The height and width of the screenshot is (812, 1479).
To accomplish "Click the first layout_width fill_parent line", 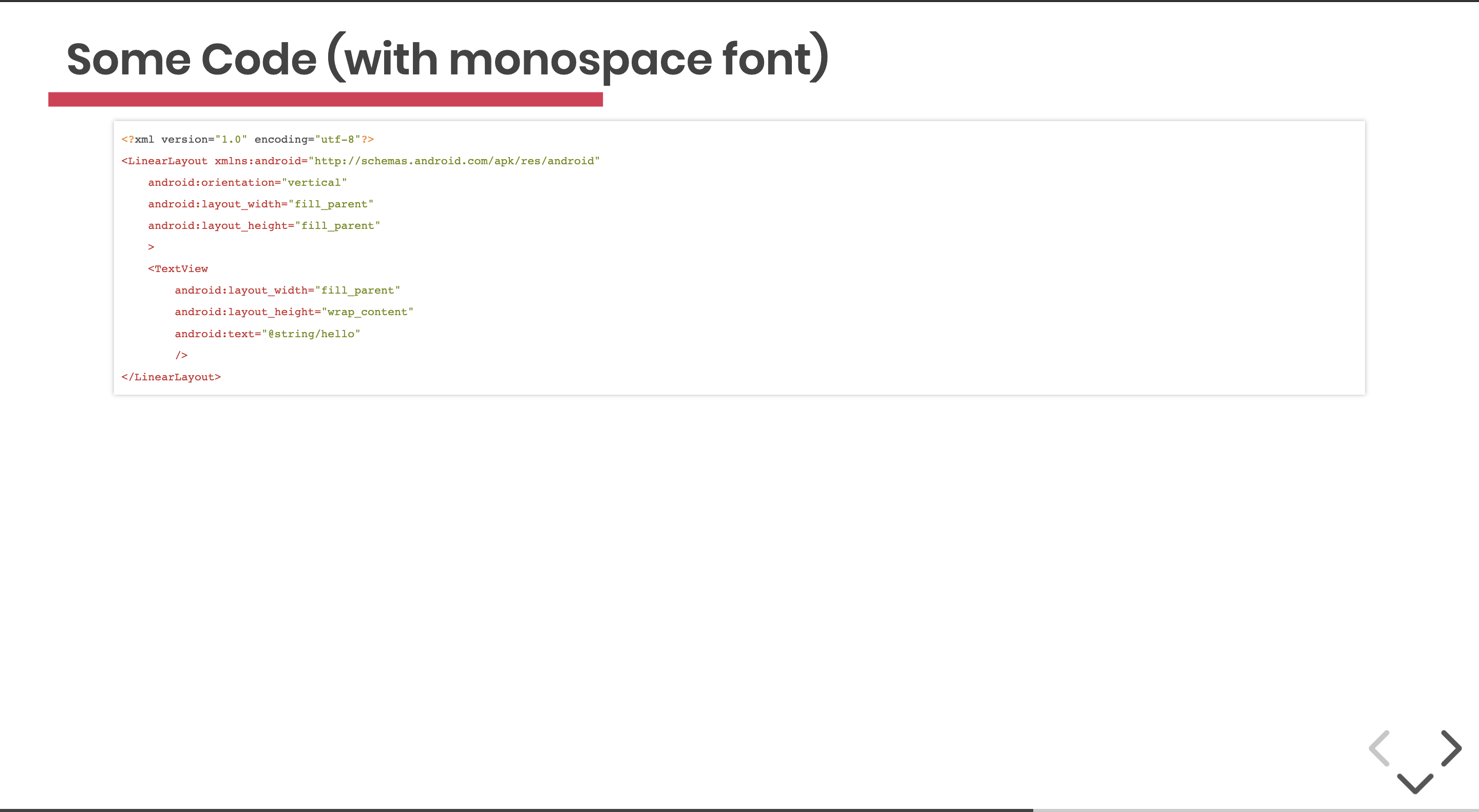I will 261,204.
